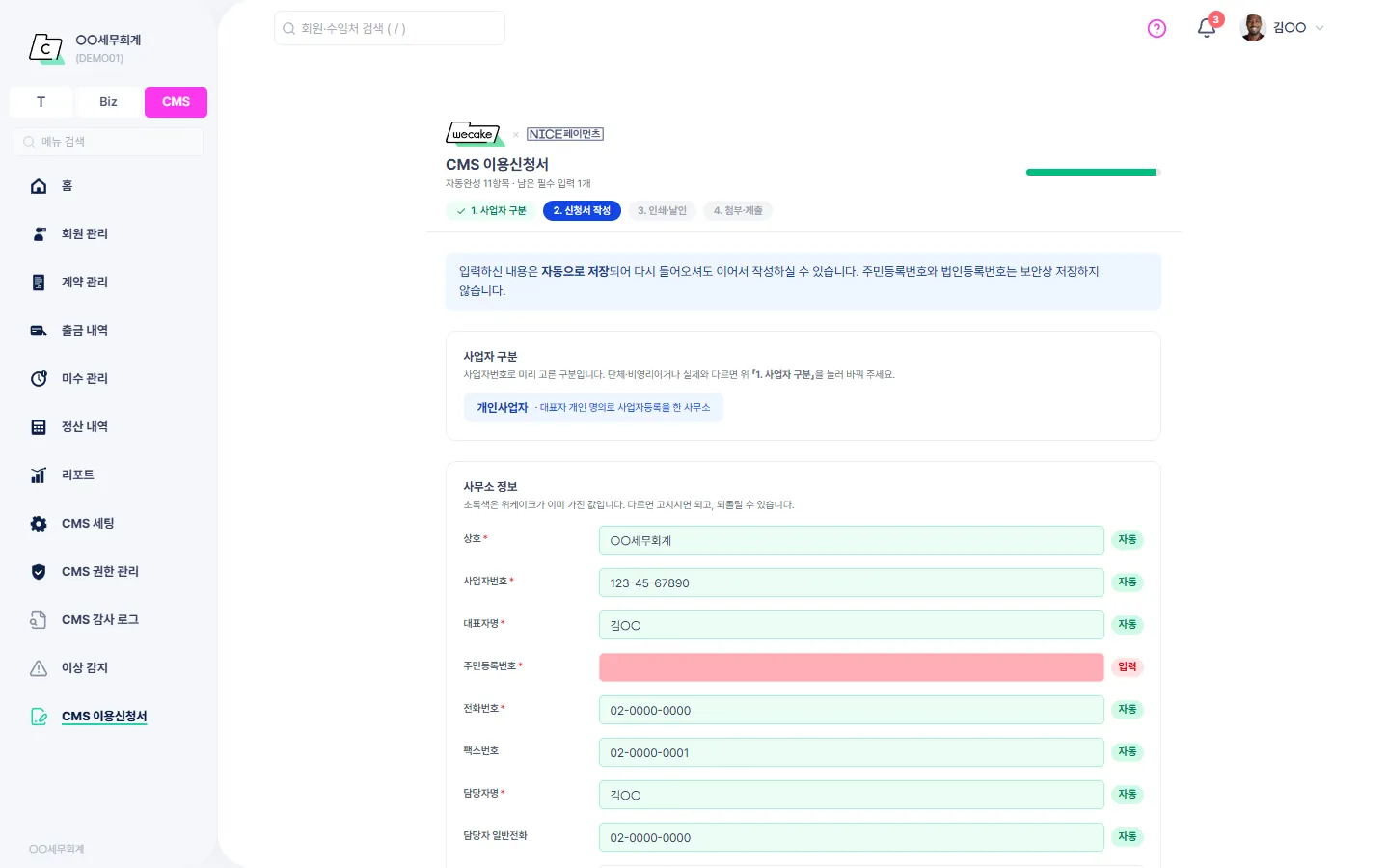Screen dimensions: 1389x868
Task: Click the 회원 관리 people icon
Action: [x=39, y=234]
